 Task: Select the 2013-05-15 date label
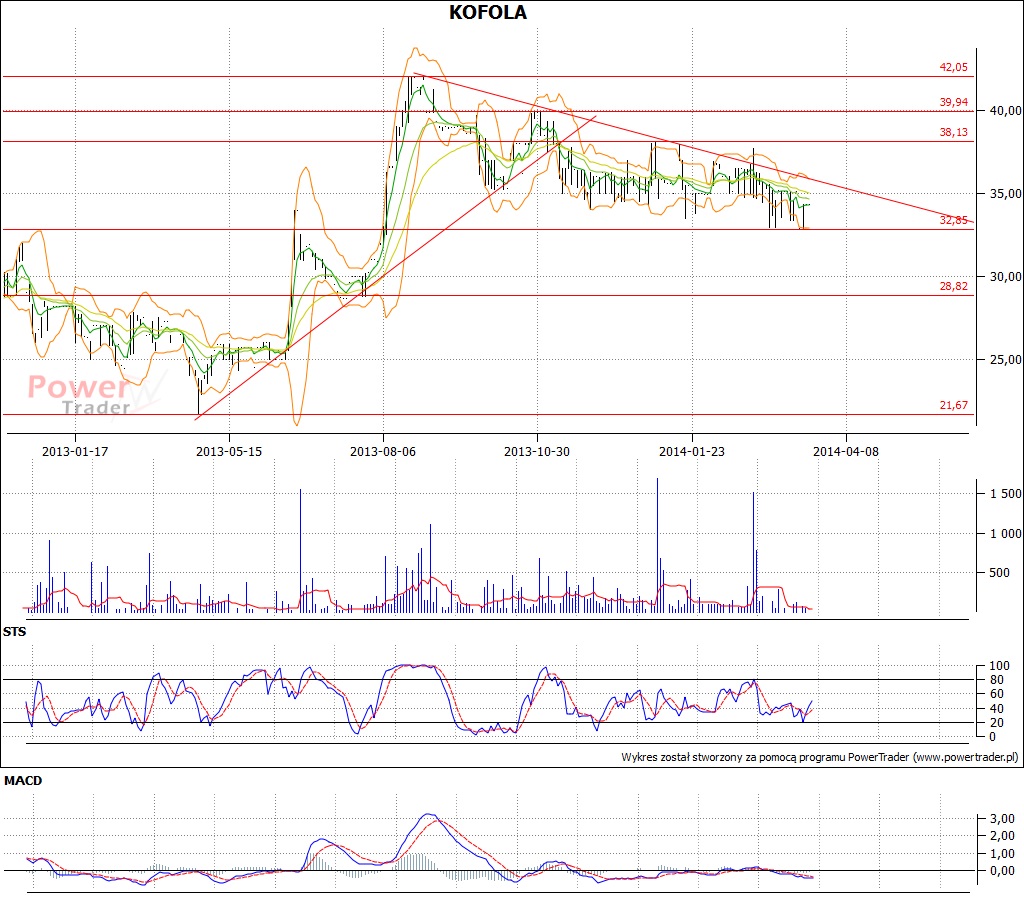click(x=229, y=451)
